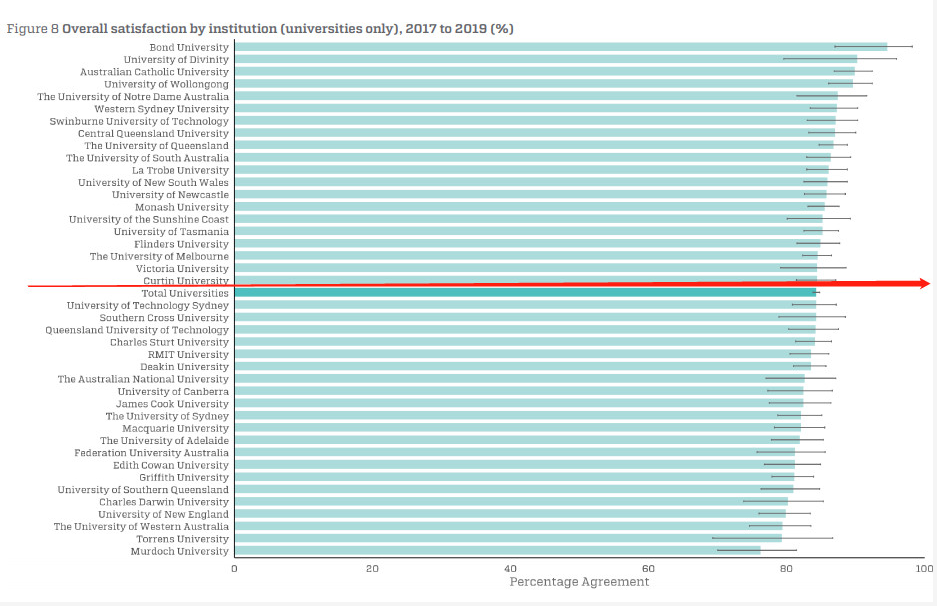Click the 0 tick on x-axis
Screen dimensions: 937x606
[234, 568]
